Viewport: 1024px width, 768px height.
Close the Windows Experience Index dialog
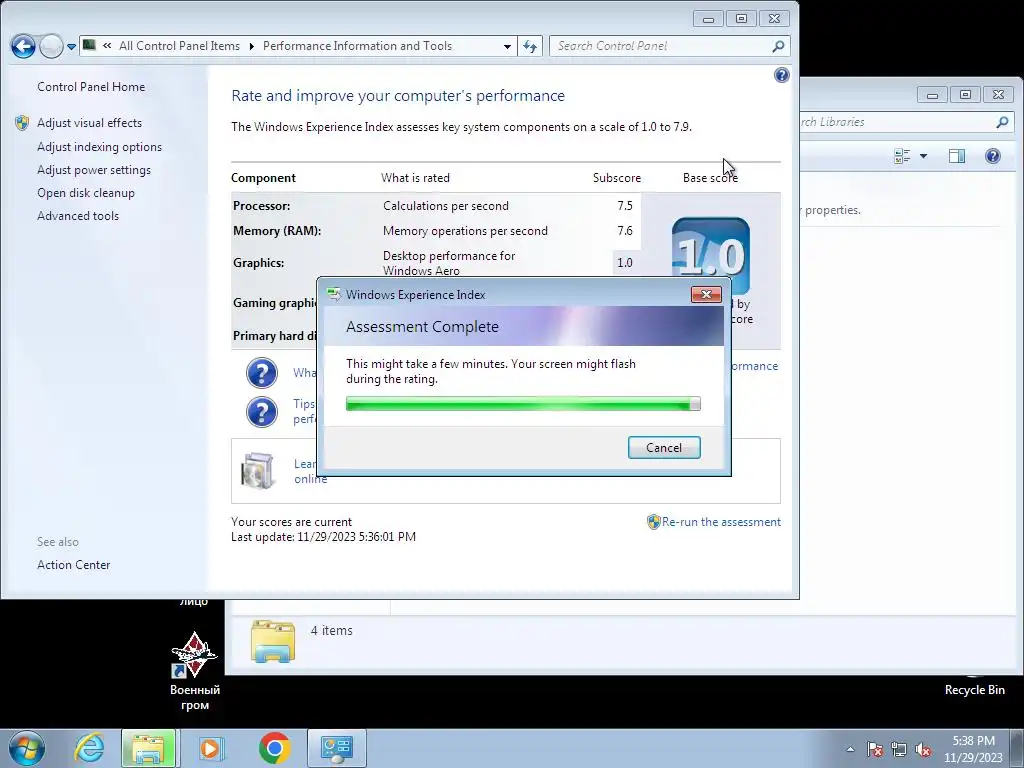click(x=706, y=295)
